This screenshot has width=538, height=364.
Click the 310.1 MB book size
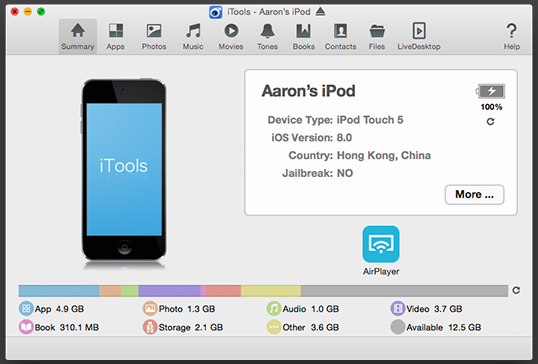coord(79,327)
